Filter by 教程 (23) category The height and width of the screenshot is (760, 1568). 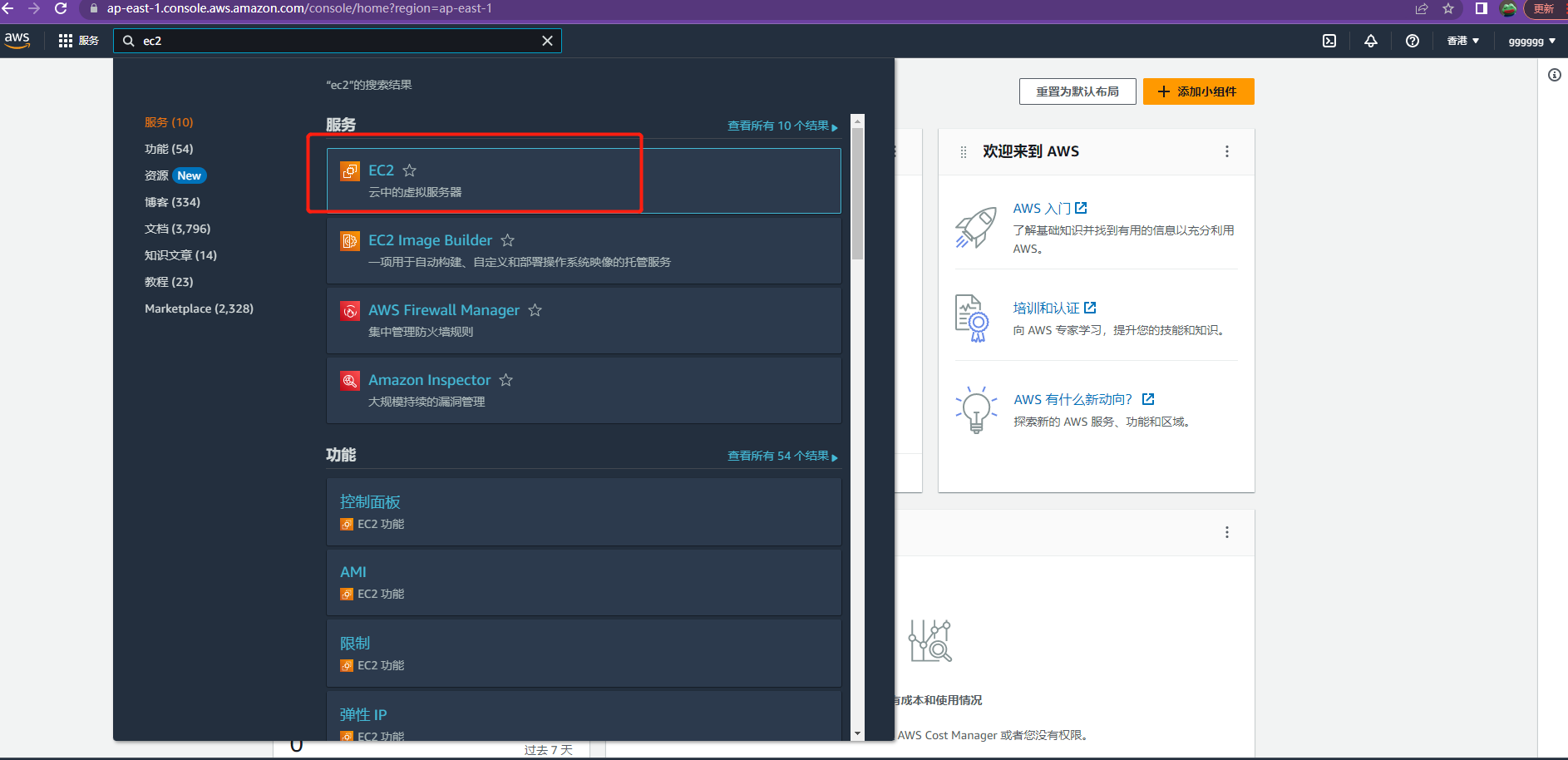(169, 282)
